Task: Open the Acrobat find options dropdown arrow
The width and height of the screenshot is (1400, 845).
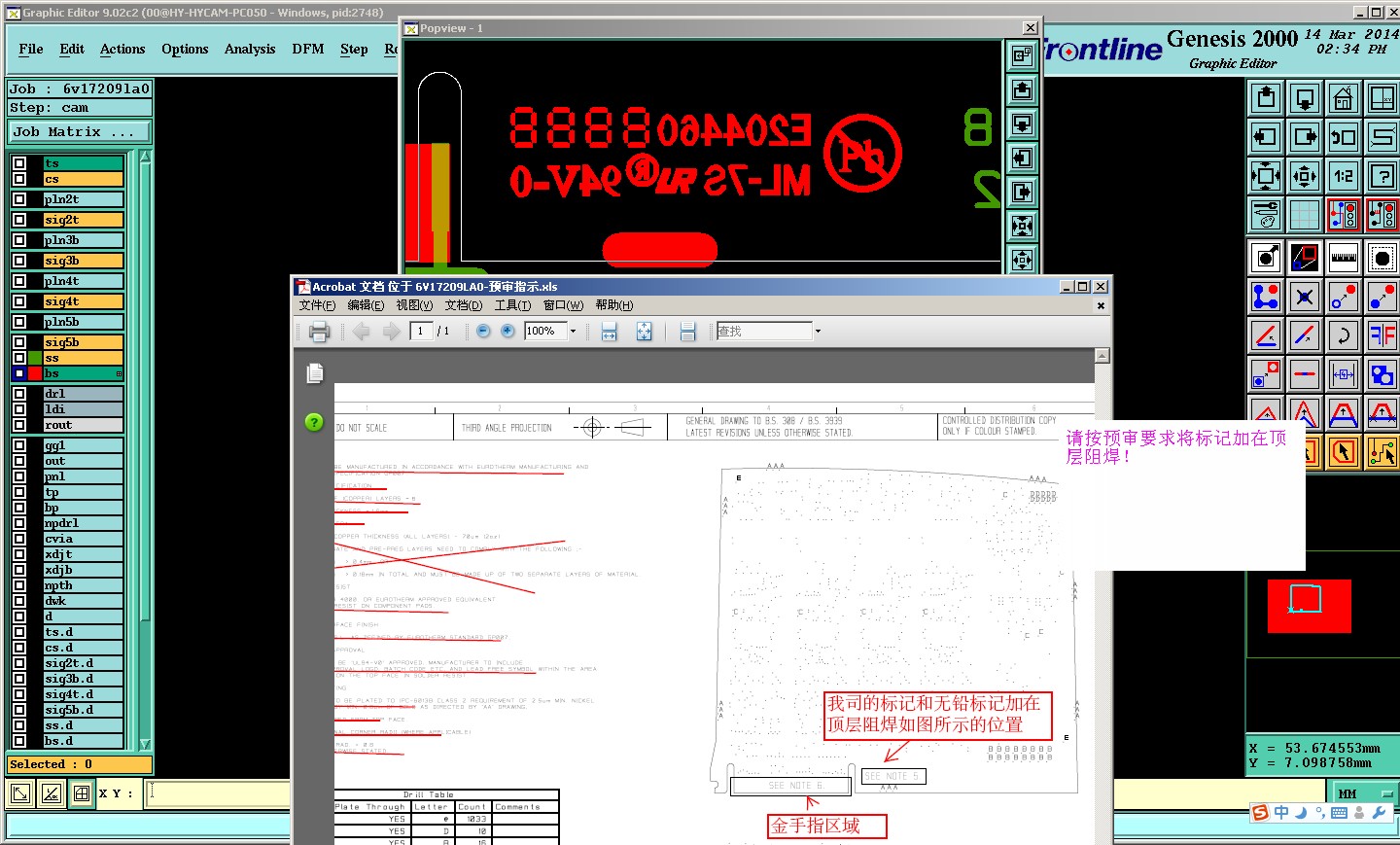Action: coord(818,332)
